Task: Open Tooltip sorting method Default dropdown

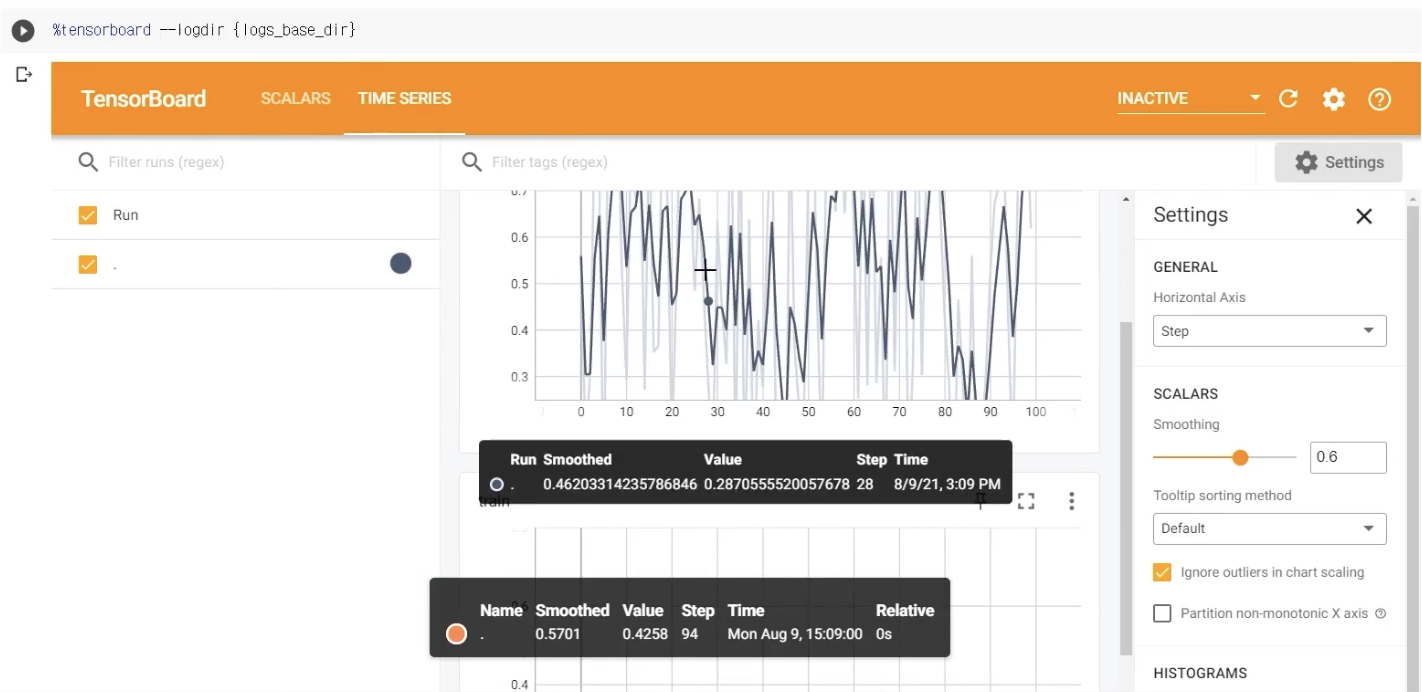Action: (x=1270, y=528)
